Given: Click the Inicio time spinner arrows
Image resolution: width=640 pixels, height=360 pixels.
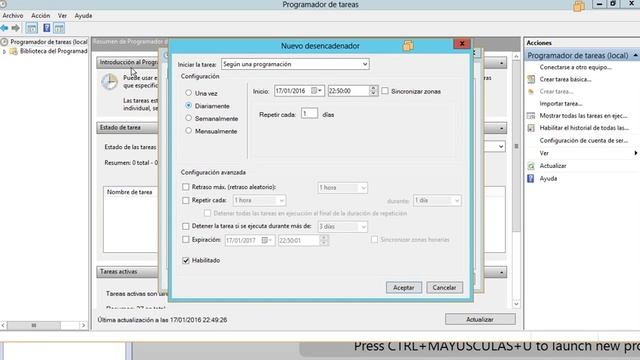Looking at the screenshot, I should tap(373, 91).
